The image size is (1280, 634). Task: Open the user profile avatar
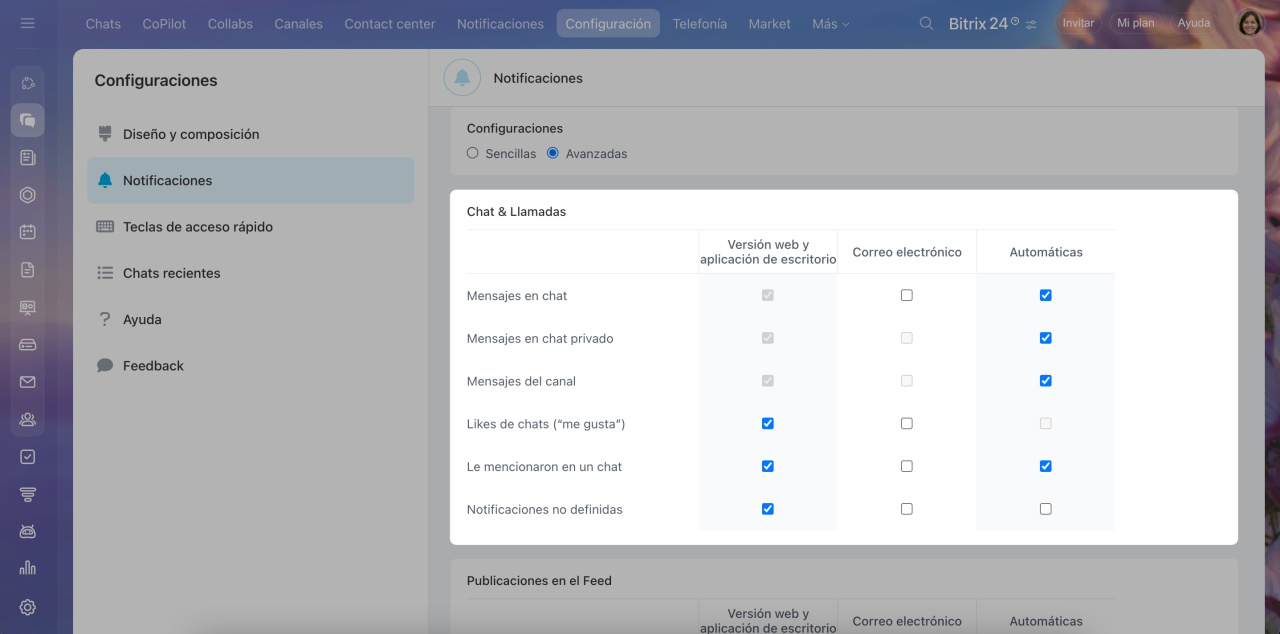pyautogui.click(x=1250, y=23)
